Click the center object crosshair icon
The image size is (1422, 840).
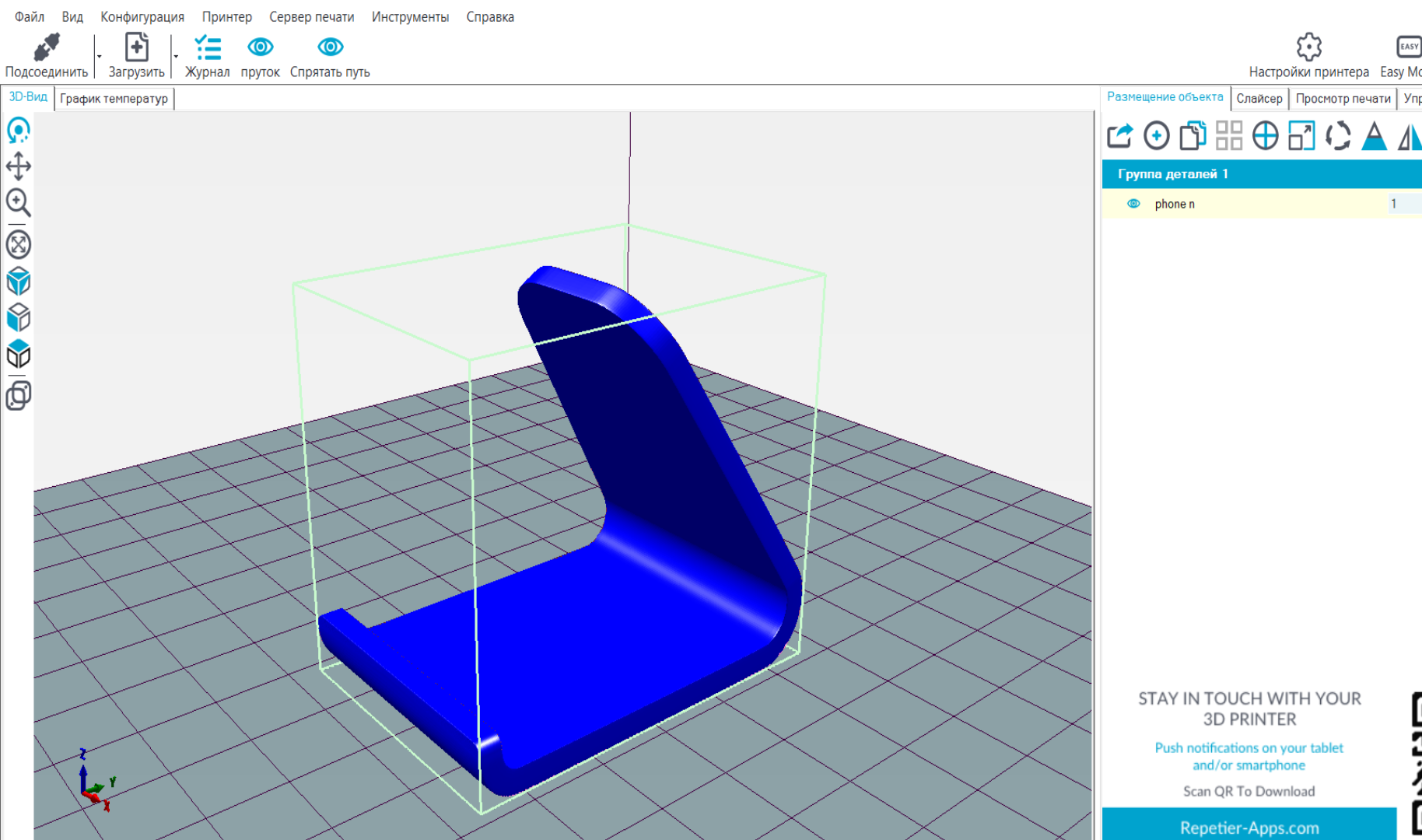tap(1265, 136)
